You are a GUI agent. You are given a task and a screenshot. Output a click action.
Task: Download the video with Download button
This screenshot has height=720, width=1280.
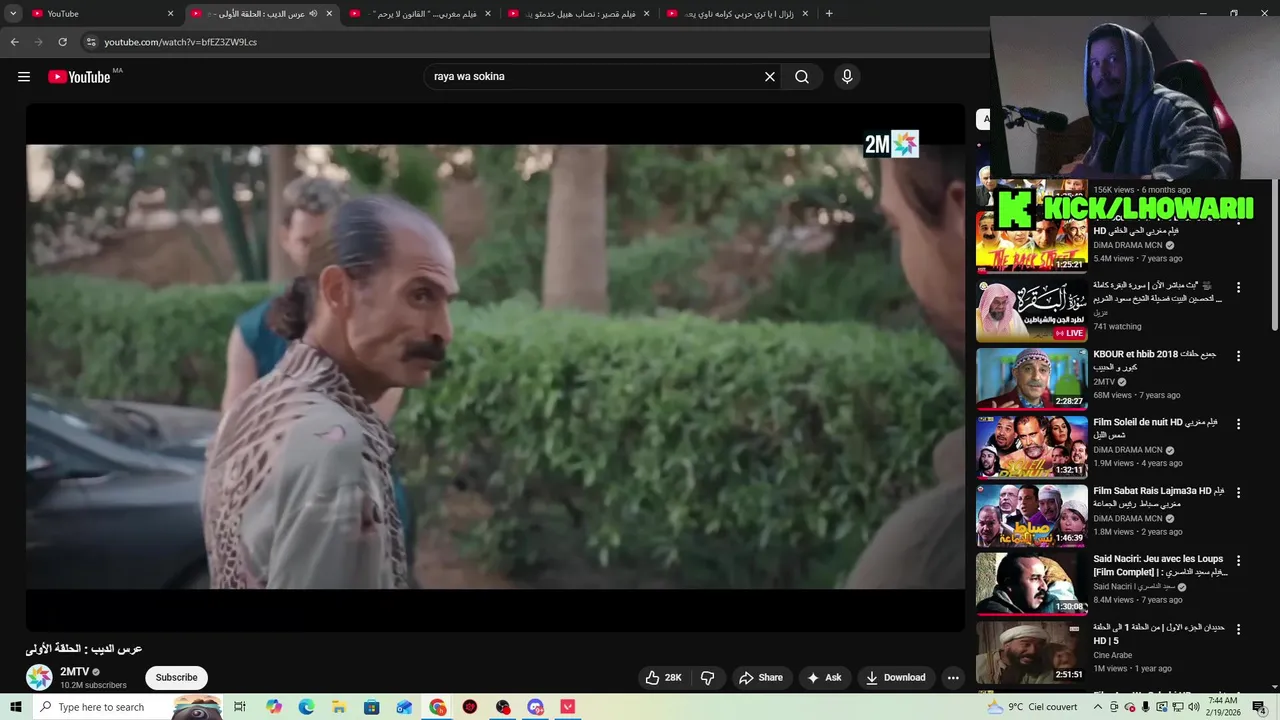pos(896,678)
